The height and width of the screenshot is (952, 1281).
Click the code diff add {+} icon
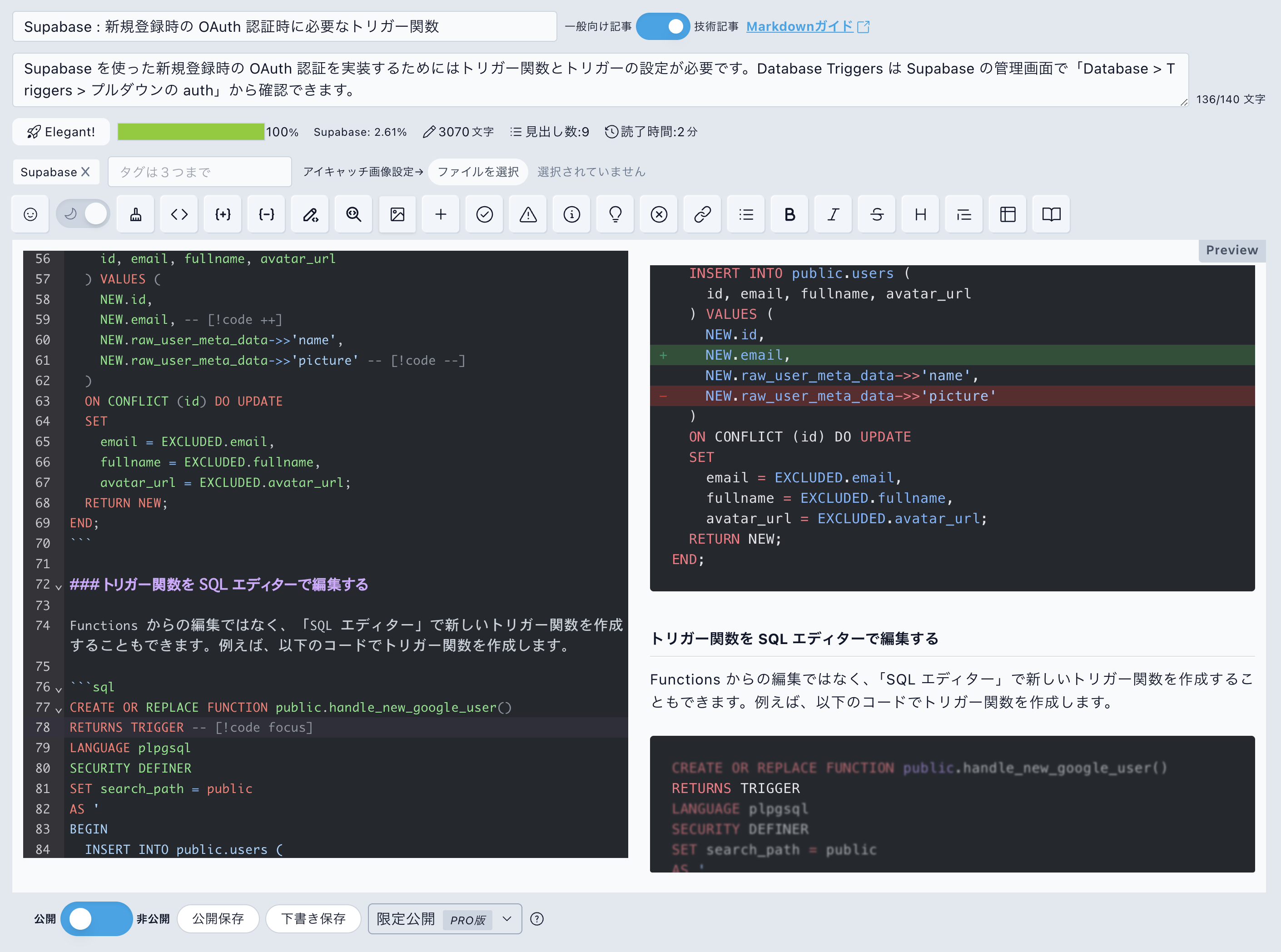(x=223, y=214)
